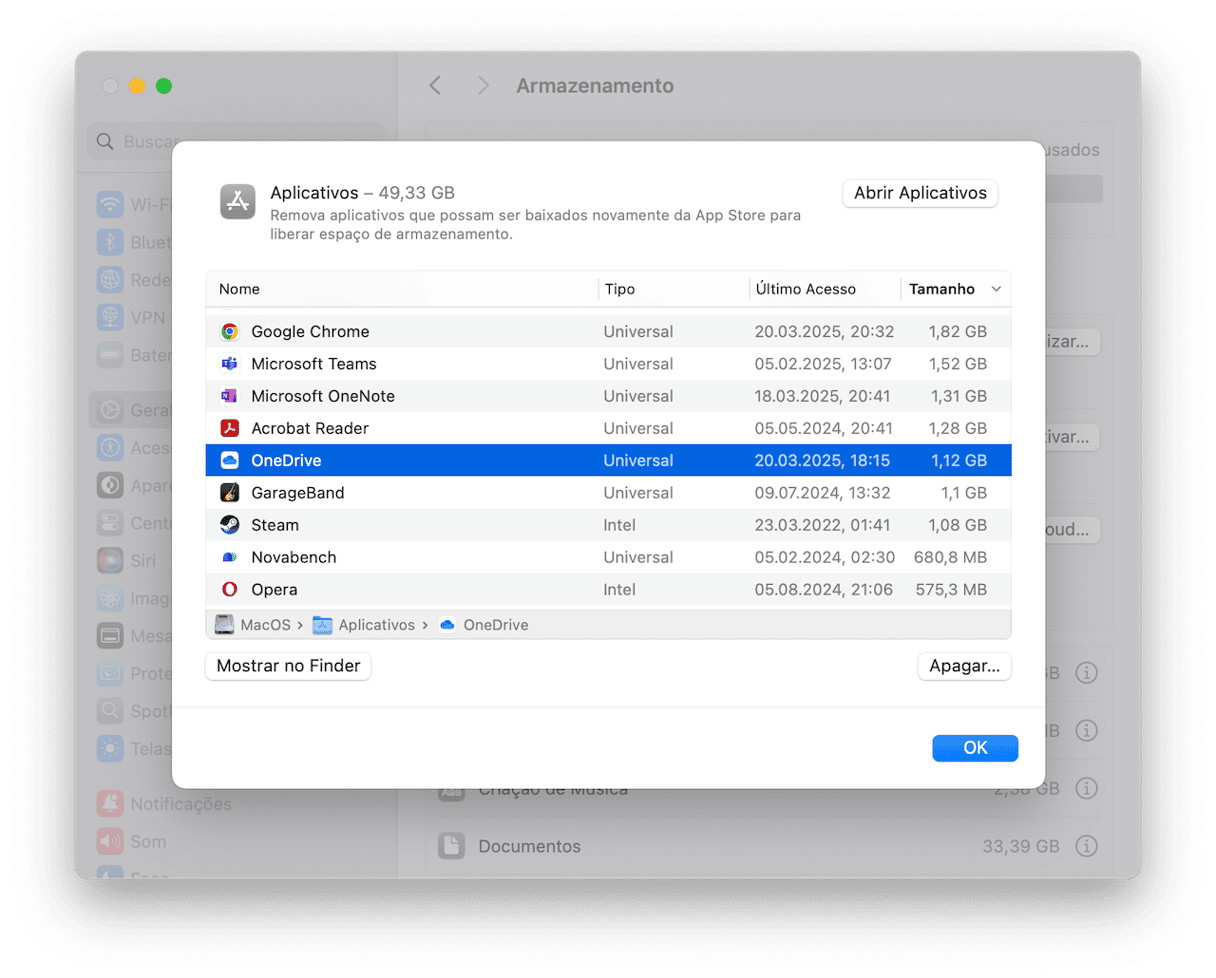Click the Siri icon in settings sidebar
This screenshot has height=978, width=1216.
110,560
